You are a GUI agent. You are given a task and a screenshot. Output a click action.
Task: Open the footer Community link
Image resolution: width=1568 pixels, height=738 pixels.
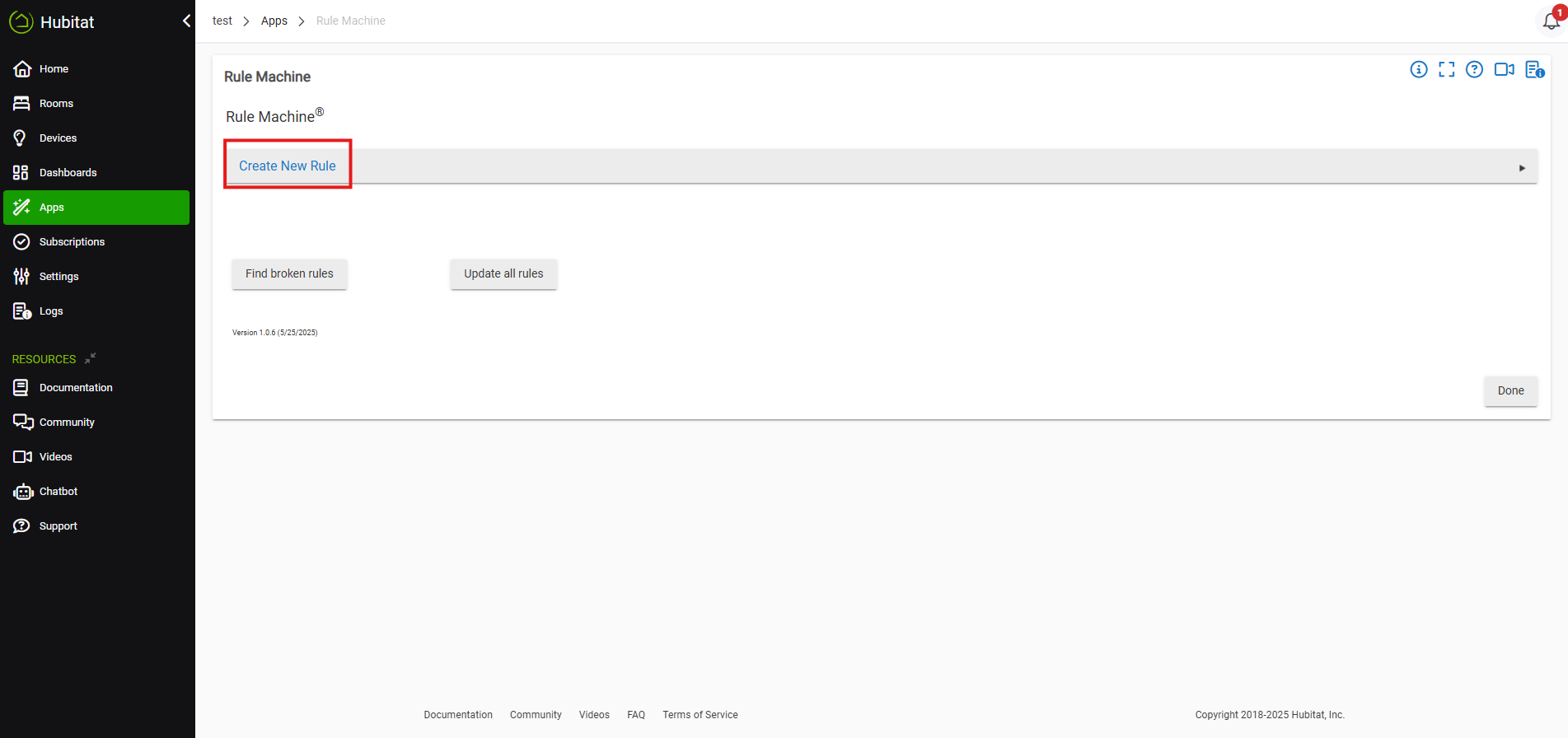click(x=536, y=715)
